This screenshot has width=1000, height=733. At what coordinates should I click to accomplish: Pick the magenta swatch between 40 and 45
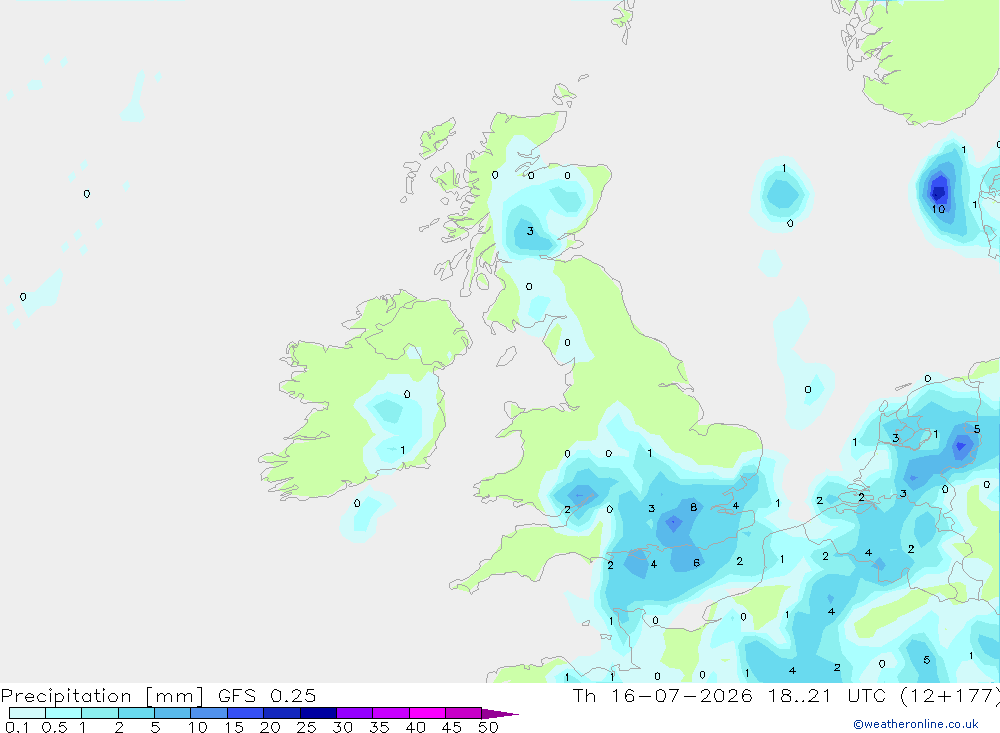click(x=427, y=713)
